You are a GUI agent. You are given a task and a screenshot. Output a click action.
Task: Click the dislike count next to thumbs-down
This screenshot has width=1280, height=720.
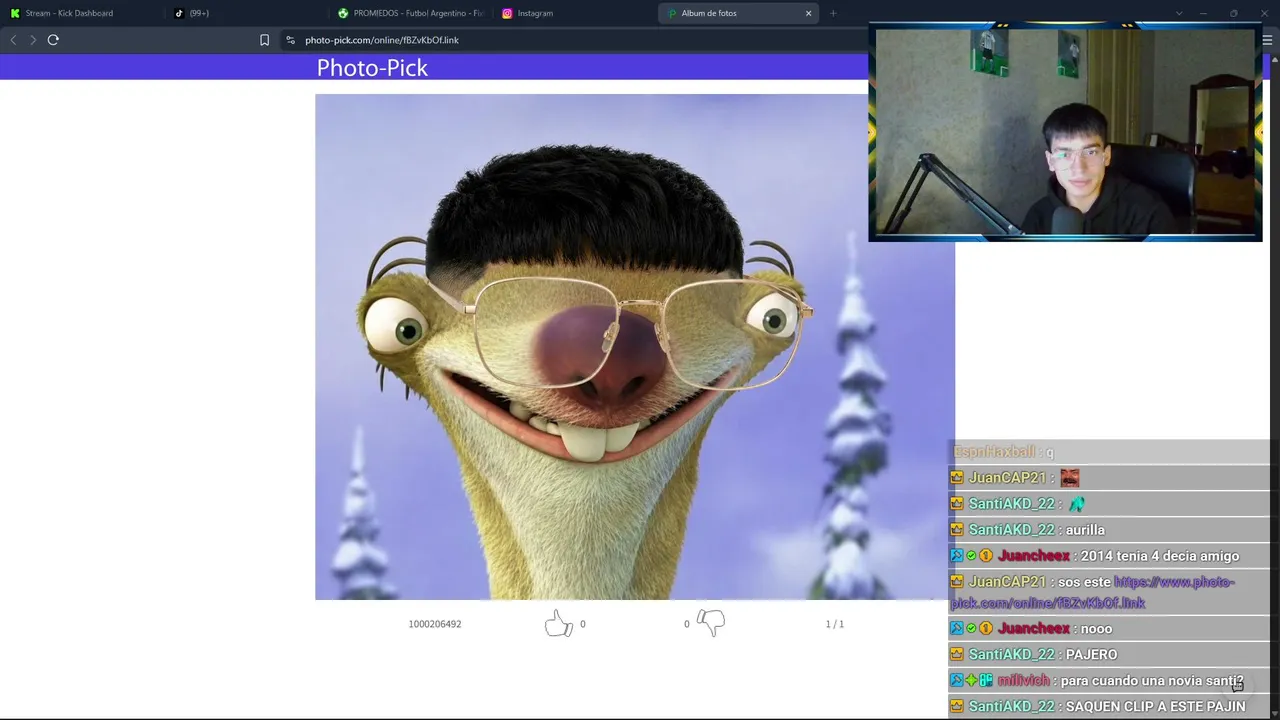pos(687,624)
